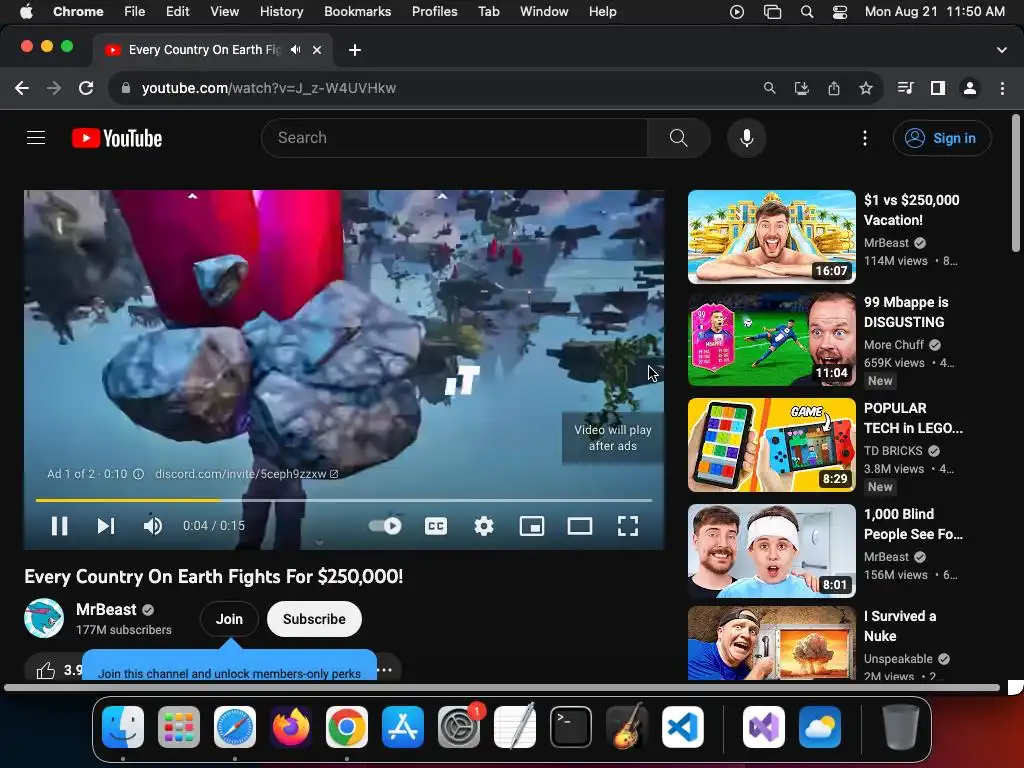Open Safari from the Dock
The height and width of the screenshot is (768, 1024).
click(234, 727)
